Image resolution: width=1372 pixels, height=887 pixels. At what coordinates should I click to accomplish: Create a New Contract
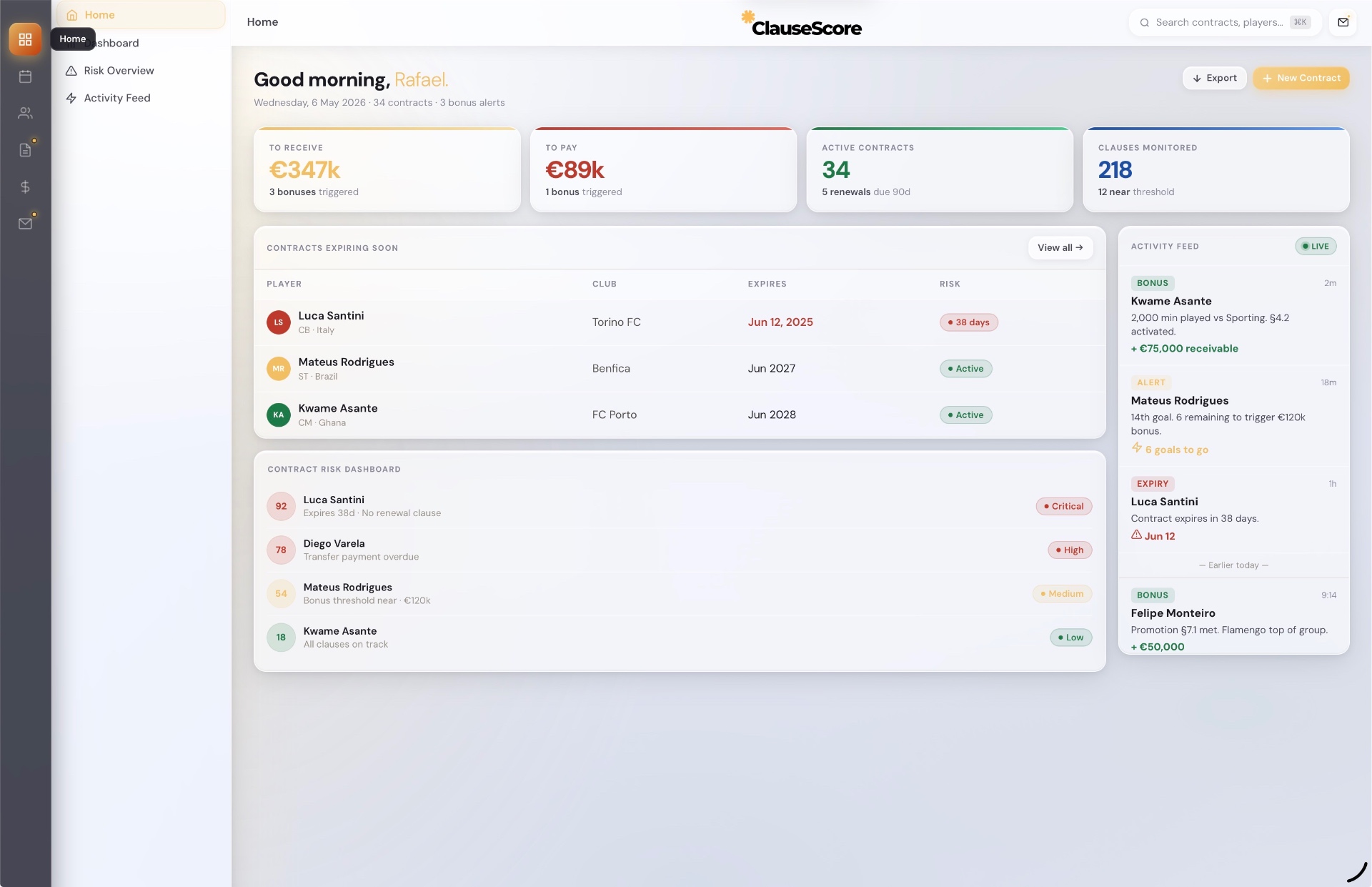[x=1301, y=78]
